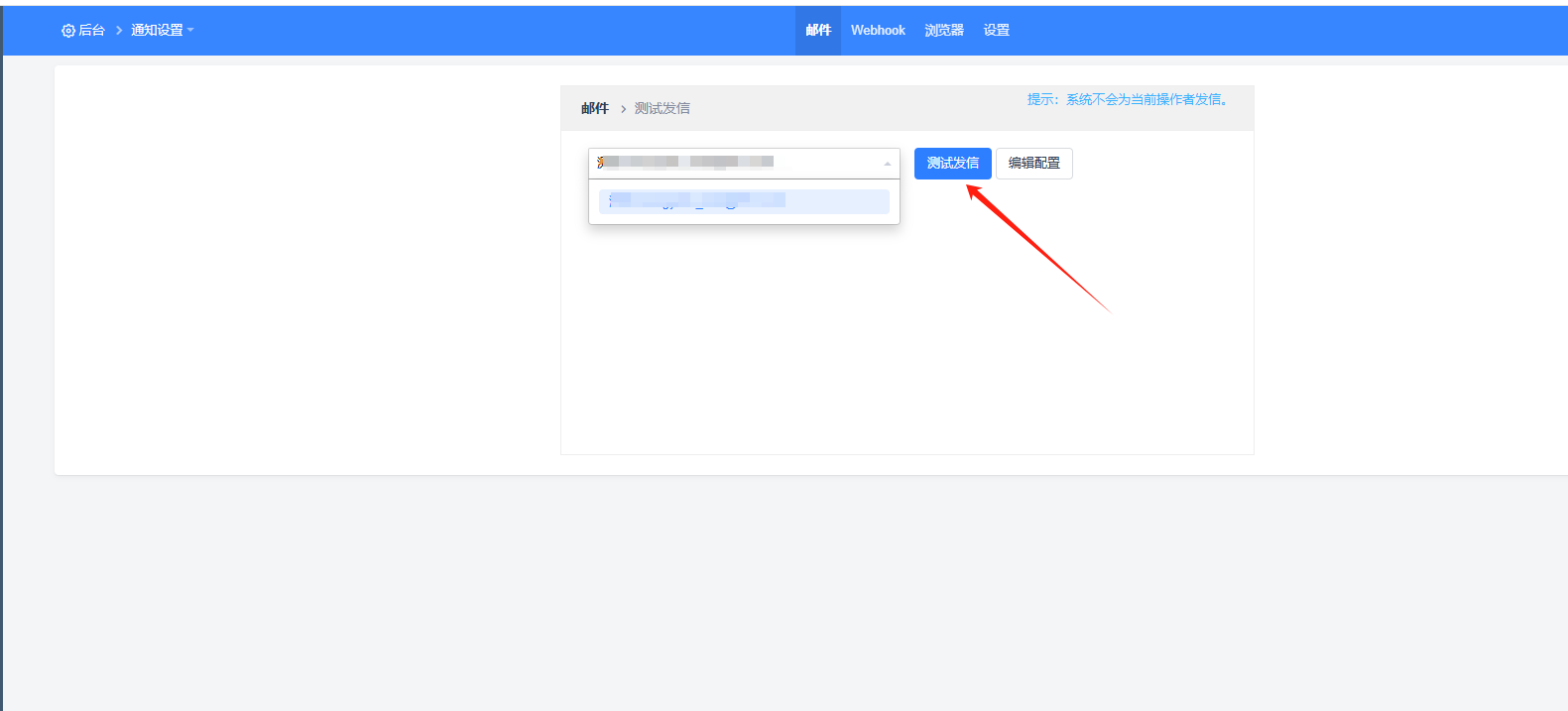Viewport: 1568px width, 711px height.
Task: Click the gear icon beside 后台
Action: click(x=68, y=31)
